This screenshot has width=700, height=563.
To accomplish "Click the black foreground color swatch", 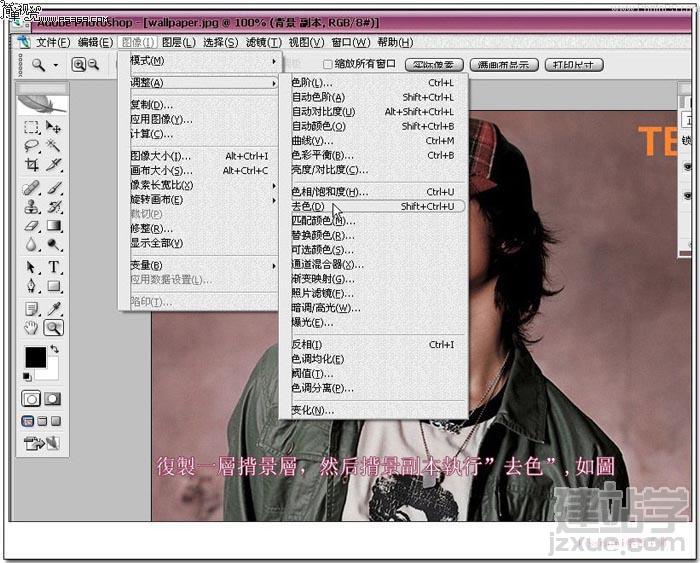I will tap(35, 357).
